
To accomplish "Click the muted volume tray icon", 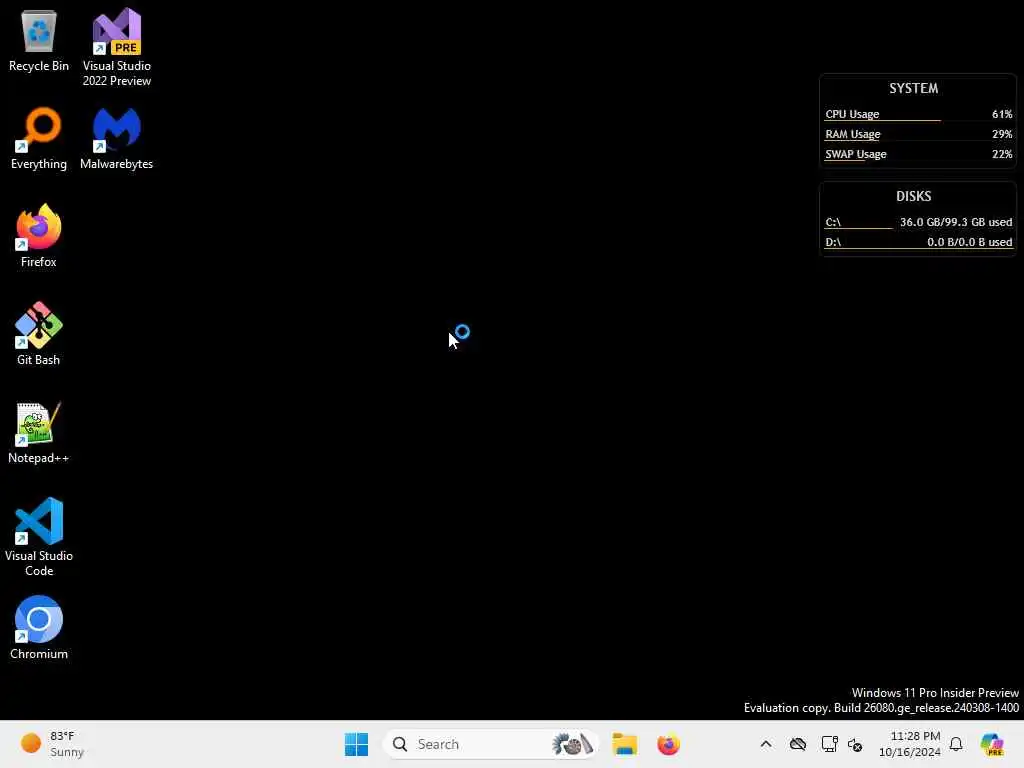I will click(855, 744).
